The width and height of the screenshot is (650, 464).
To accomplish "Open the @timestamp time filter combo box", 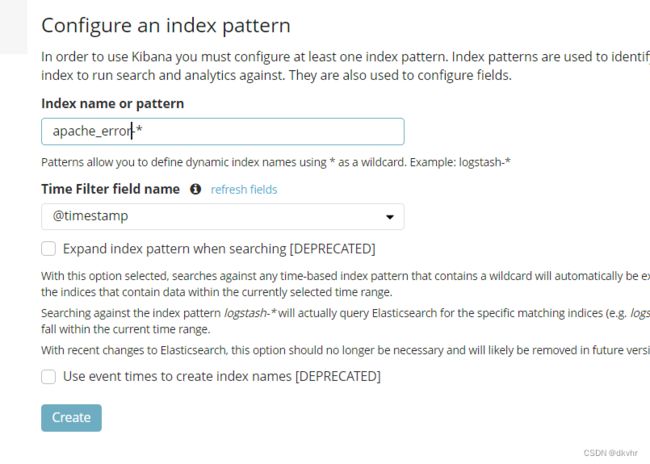I will coord(223,216).
